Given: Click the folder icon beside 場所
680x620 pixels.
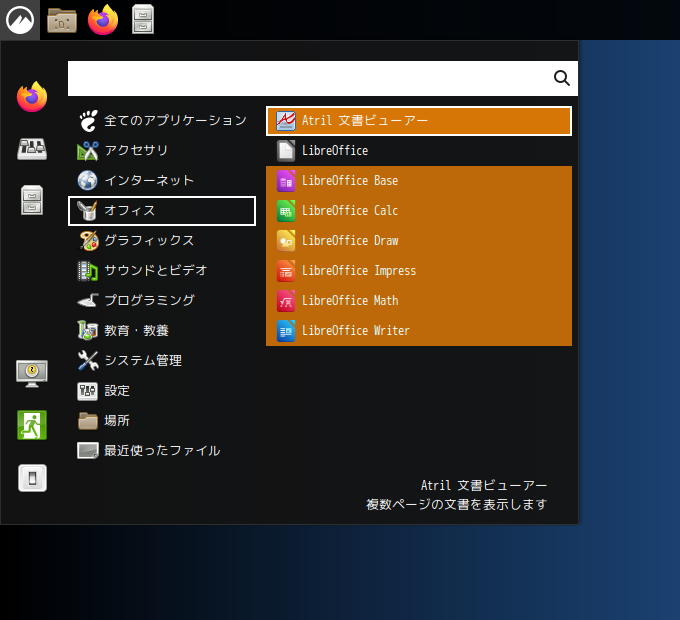Looking at the screenshot, I should tap(88, 421).
